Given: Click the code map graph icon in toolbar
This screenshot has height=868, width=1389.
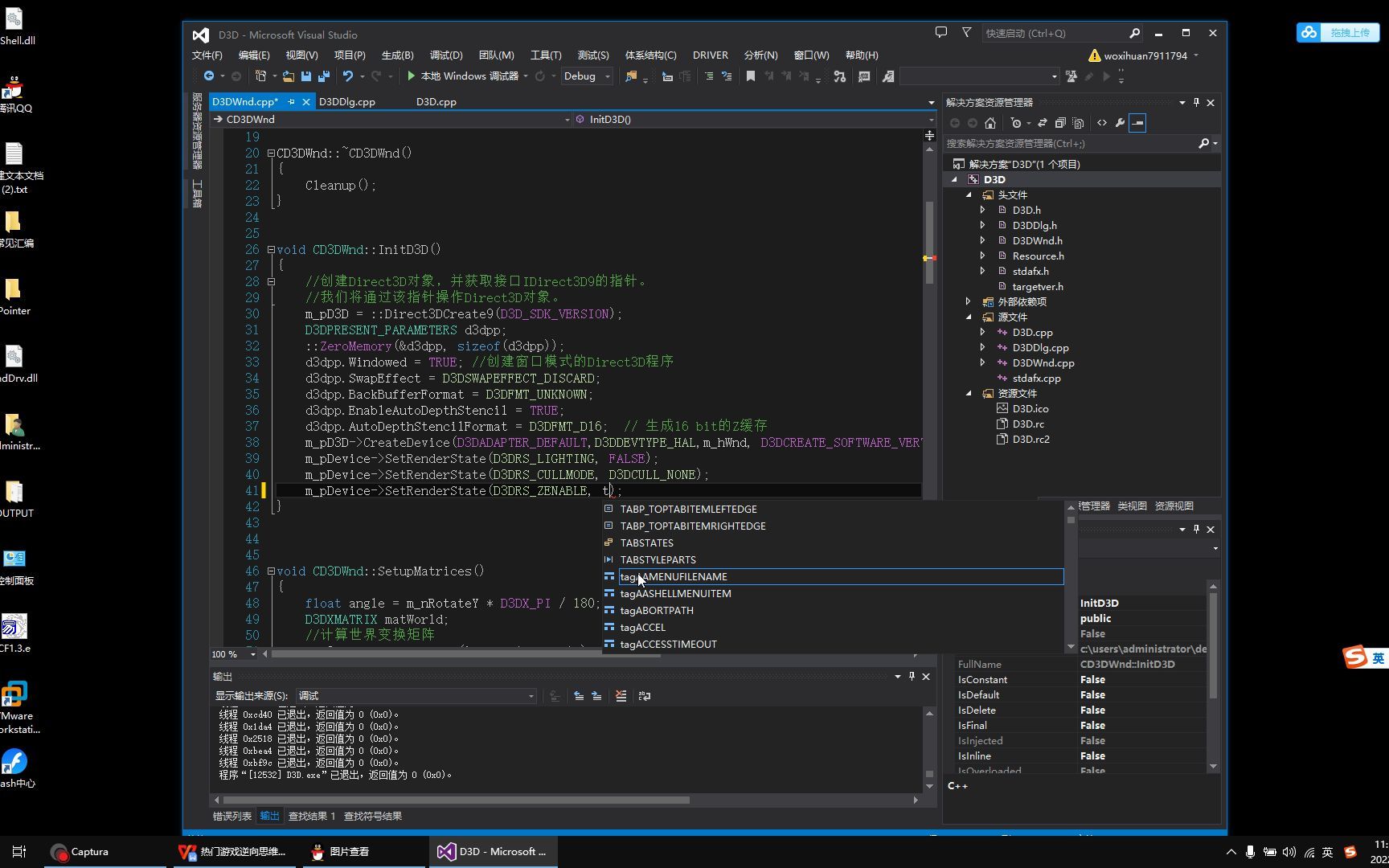Looking at the screenshot, I should [839, 76].
